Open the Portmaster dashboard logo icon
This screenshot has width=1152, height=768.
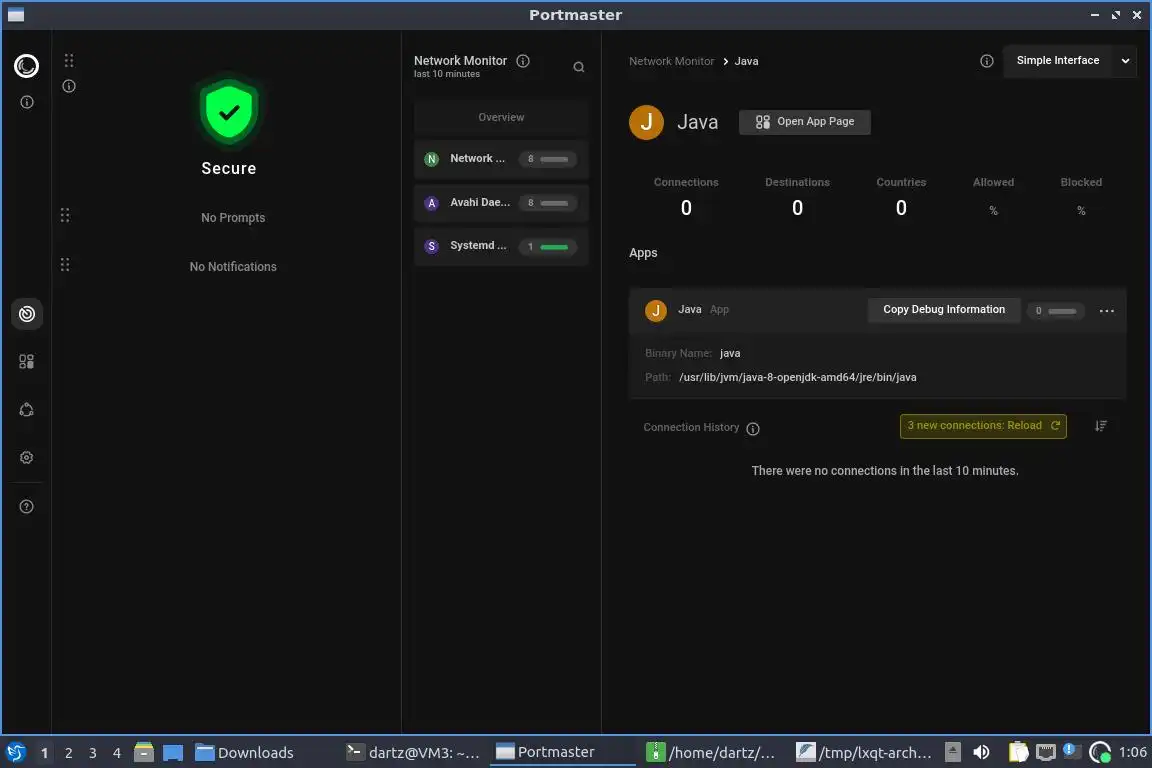pyautogui.click(x=26, y=66)
